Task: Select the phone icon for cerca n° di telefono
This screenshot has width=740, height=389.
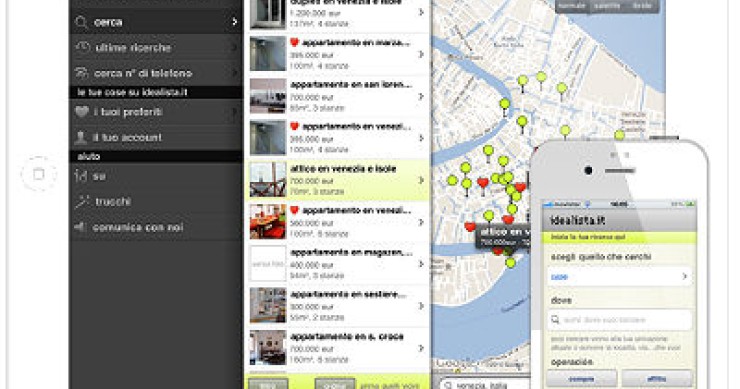Action: point(82,73)
